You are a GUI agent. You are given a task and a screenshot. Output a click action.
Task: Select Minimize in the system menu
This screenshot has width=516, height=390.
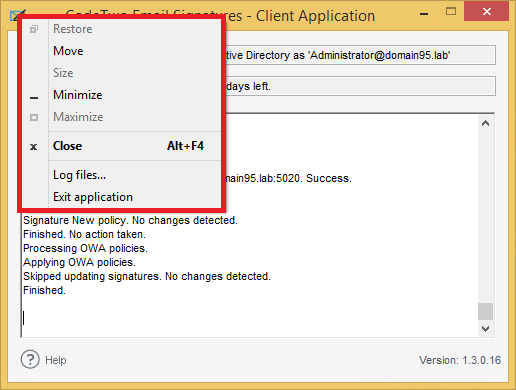pos(121,95)
